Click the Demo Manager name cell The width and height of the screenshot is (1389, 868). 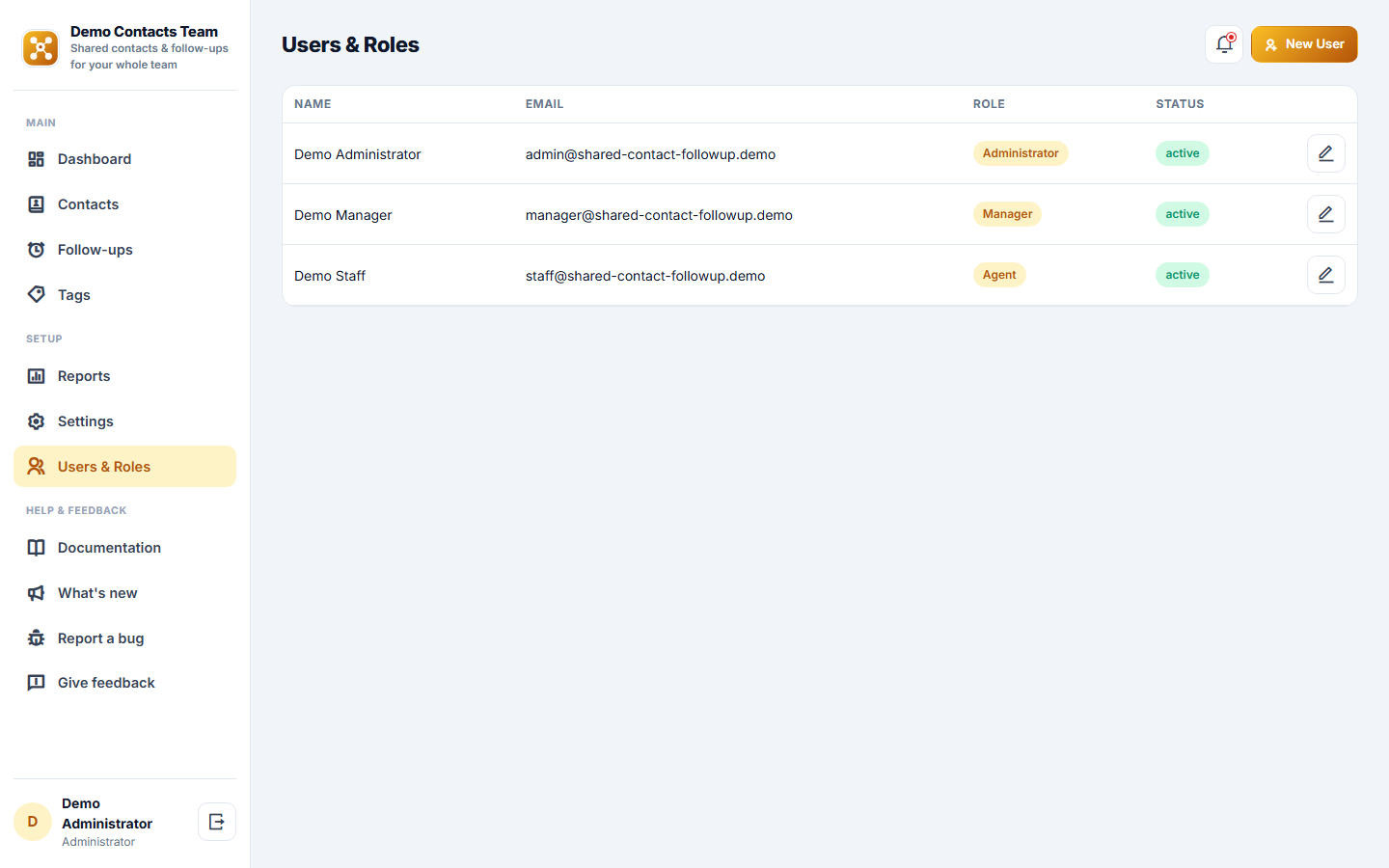pos(343,215)
